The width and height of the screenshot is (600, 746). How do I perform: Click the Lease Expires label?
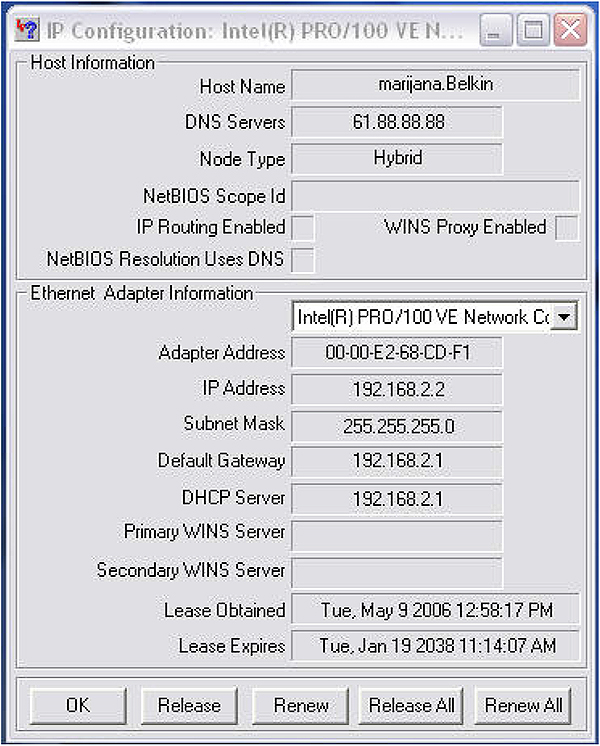tap(232, 647)
